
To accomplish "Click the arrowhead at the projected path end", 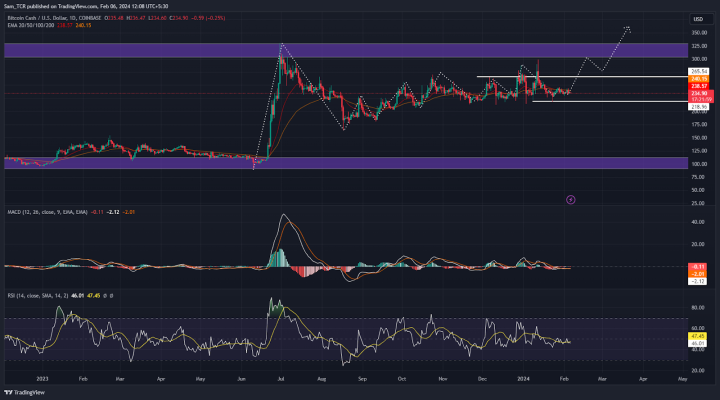I will coord(628,27).
